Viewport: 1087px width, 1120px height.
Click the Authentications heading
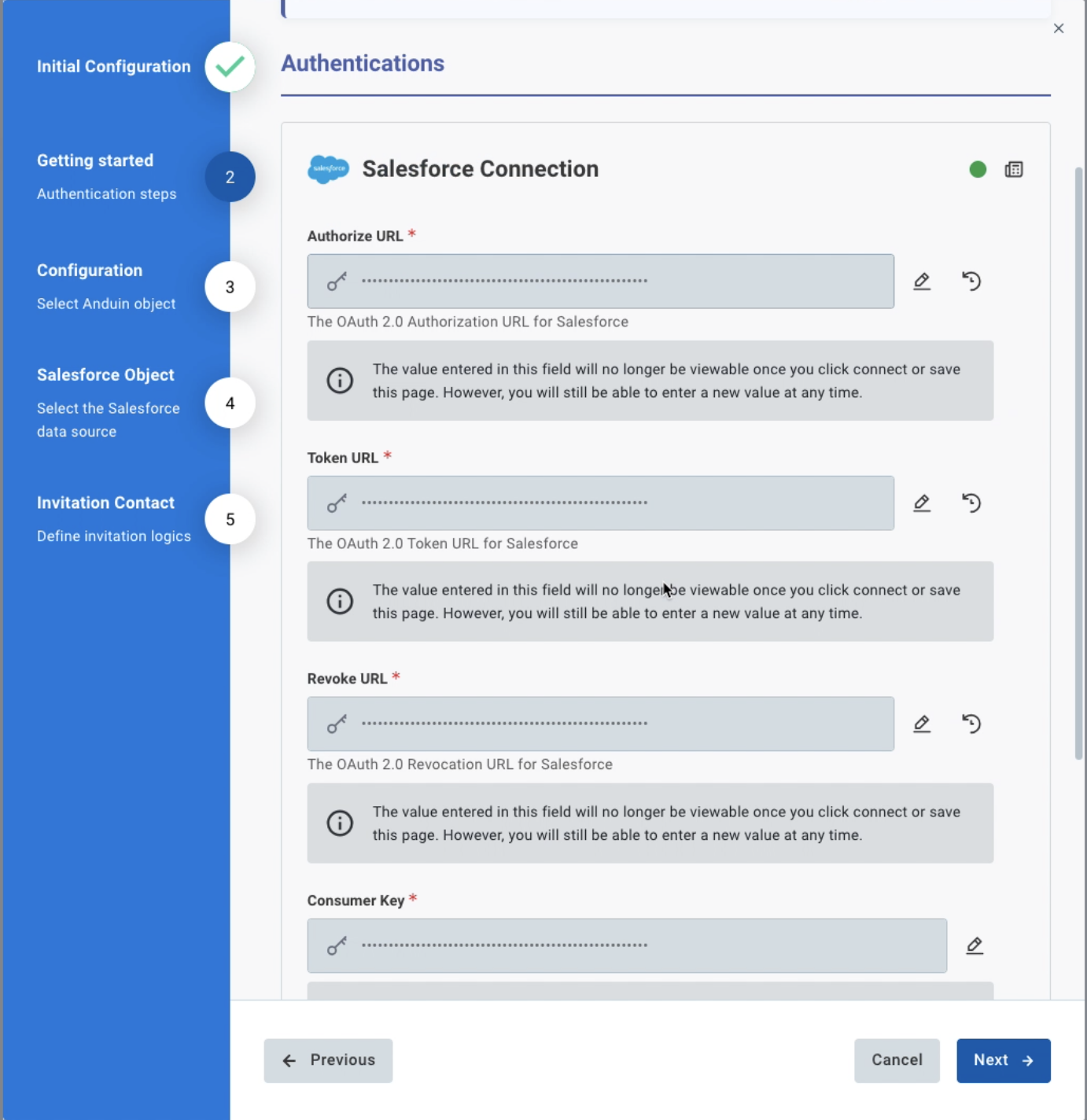(x=363, y=63)
